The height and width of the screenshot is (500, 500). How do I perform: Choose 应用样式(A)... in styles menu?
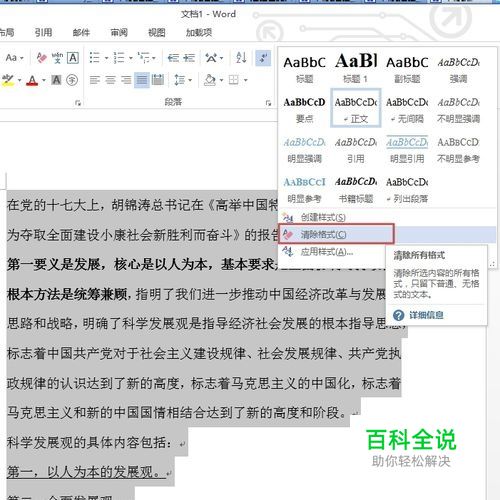click(x=327, y=252)
